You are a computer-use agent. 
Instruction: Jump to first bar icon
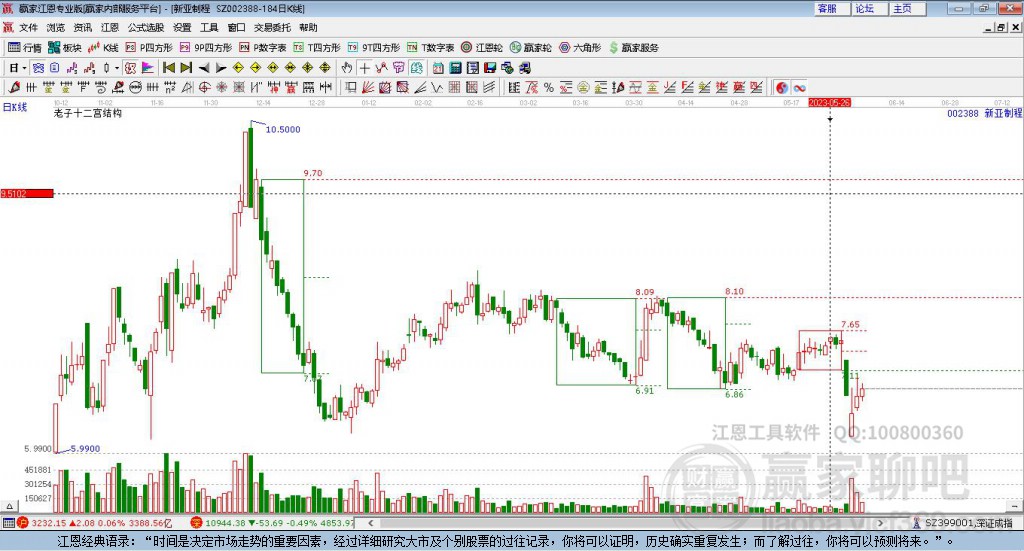coord(168,68)
